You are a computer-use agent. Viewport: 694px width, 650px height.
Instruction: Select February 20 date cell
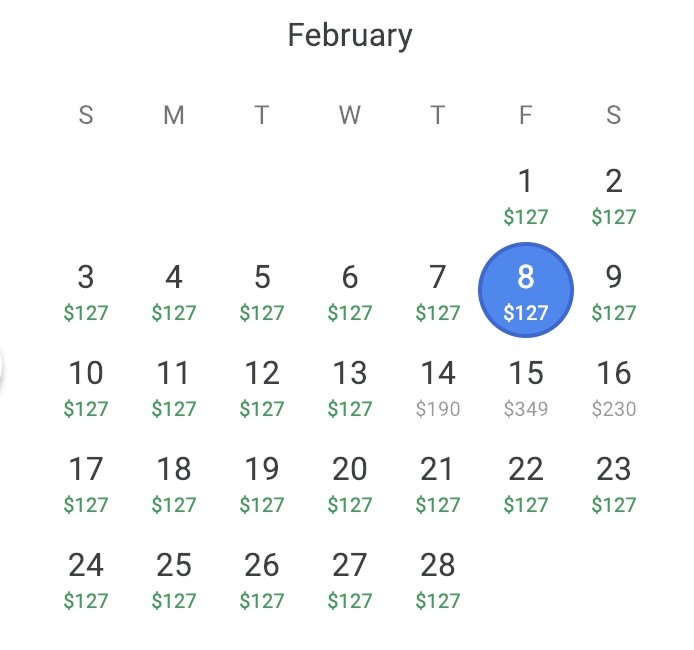coord(350,483)
